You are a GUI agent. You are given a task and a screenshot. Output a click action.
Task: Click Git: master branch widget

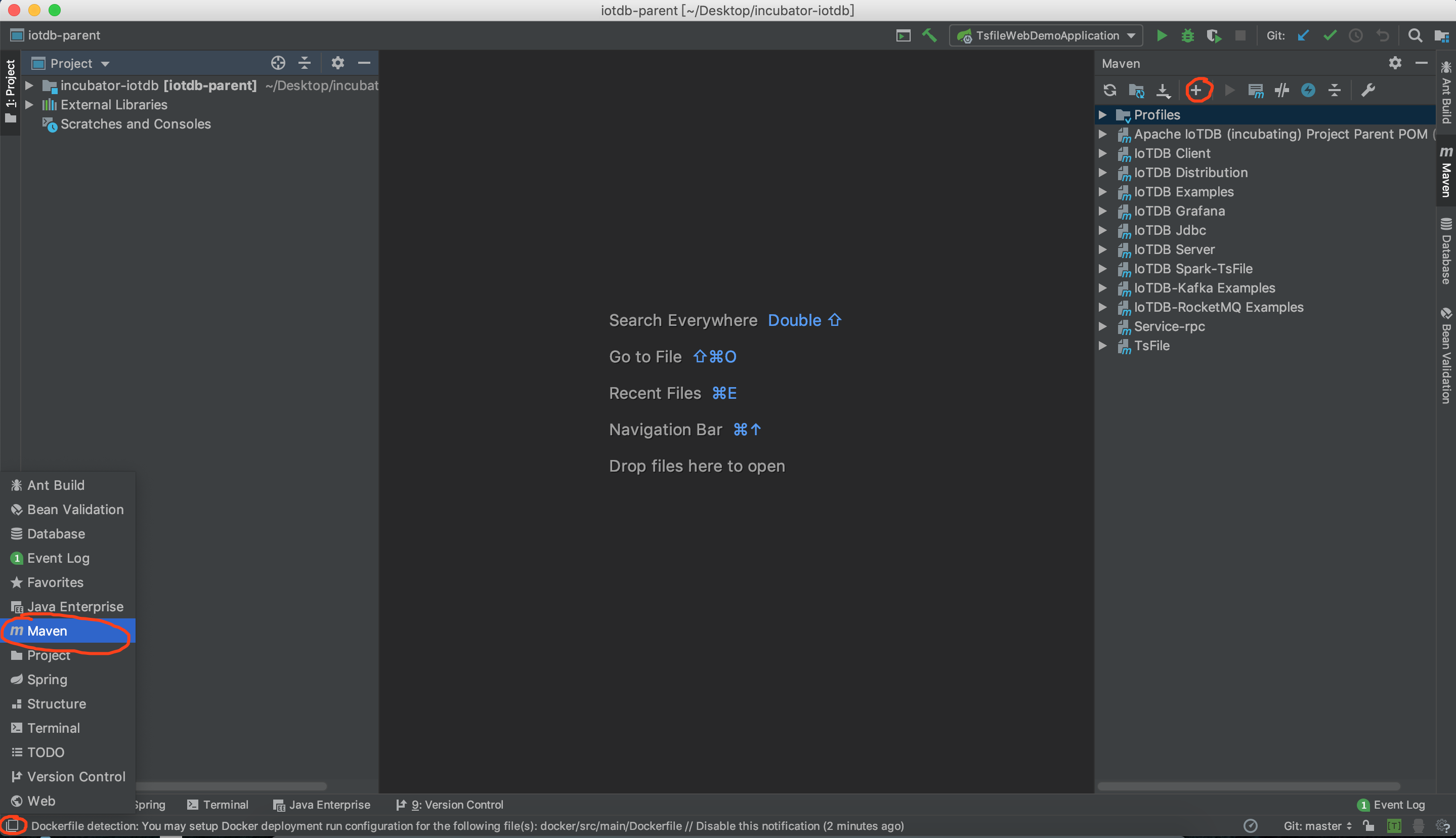tap(1317, 826)
